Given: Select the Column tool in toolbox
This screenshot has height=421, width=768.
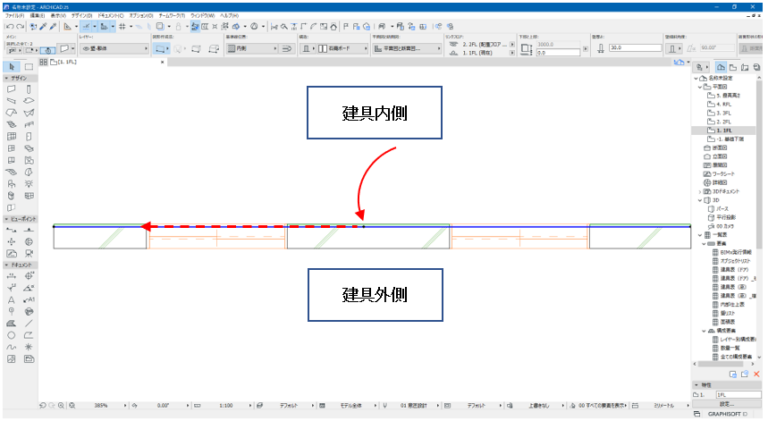Looking at the screenshot, I should click(29, 89).
